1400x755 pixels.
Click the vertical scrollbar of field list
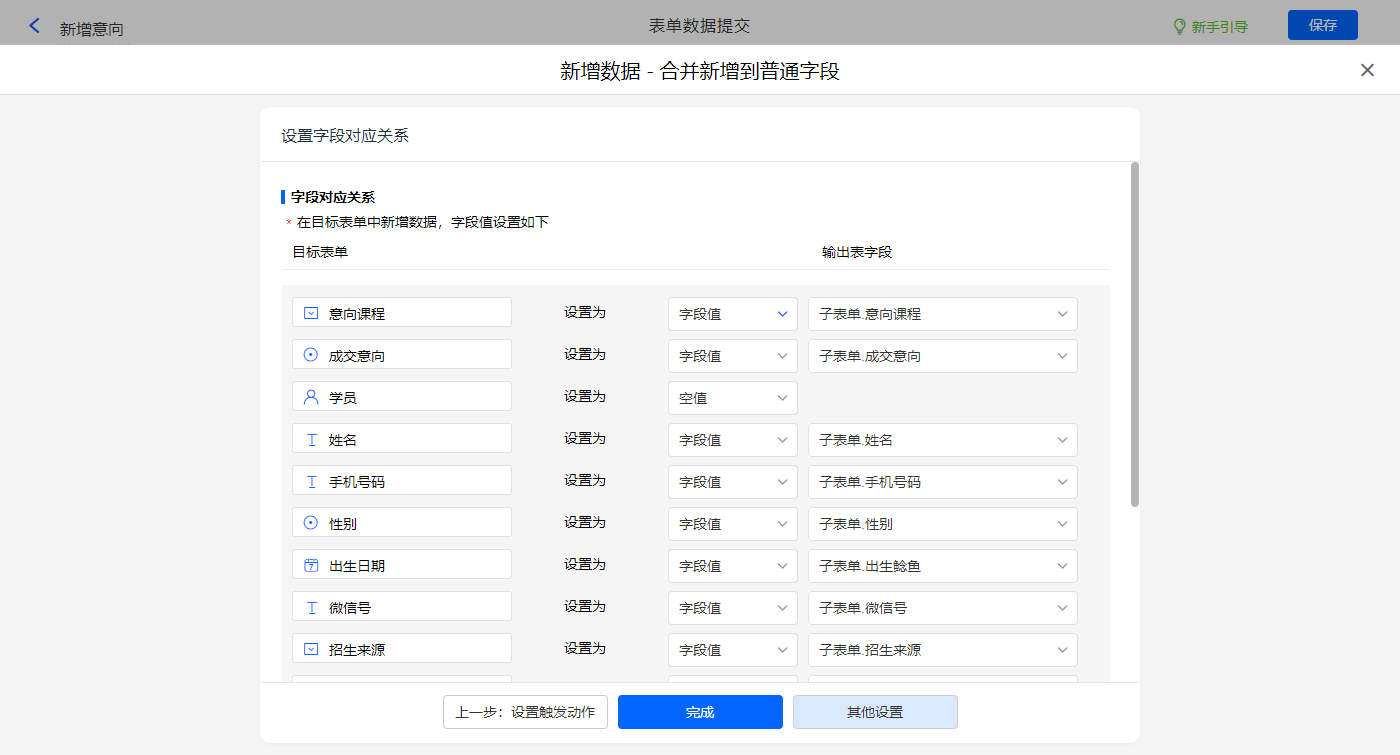click(1134, 335)
